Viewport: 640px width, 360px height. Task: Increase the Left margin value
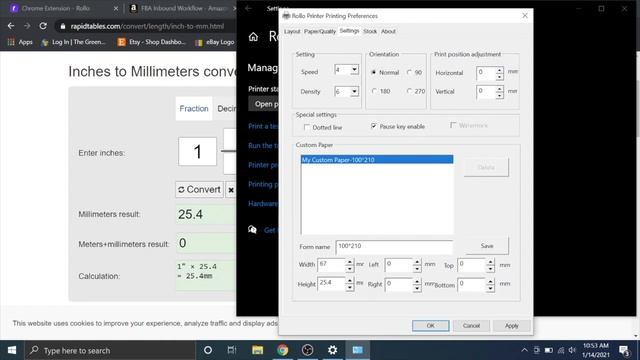tap(417, 262)
